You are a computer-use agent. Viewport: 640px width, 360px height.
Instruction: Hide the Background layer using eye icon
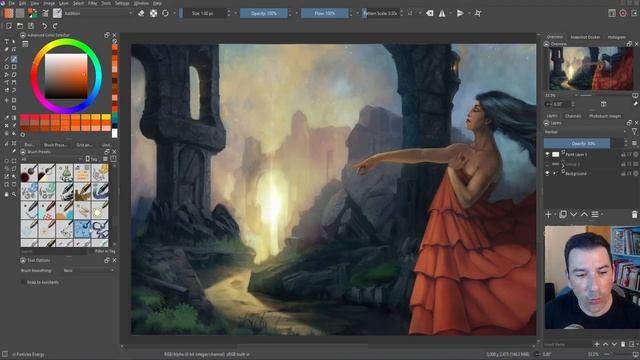547,173
